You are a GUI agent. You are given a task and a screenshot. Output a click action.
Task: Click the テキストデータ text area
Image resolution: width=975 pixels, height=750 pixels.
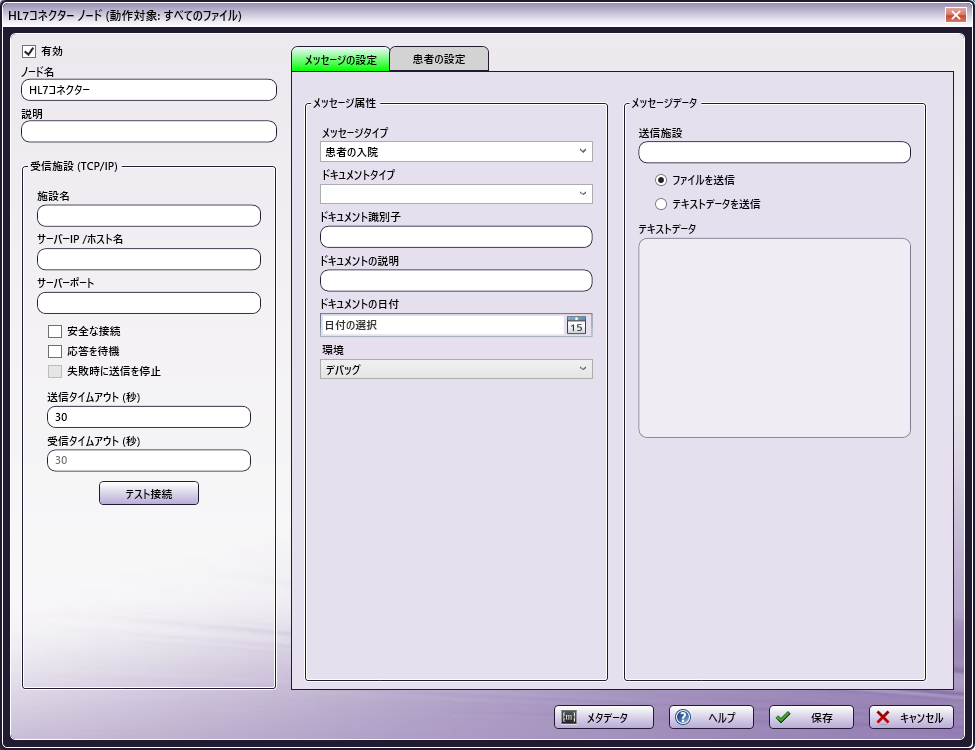tap(774, 338)
